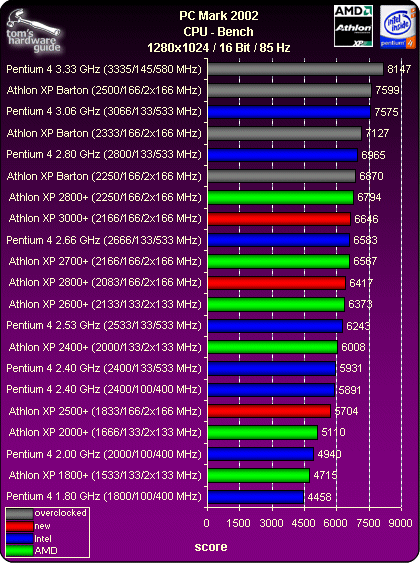
Task: Click the score value 6373
Action: pos(360,304)
